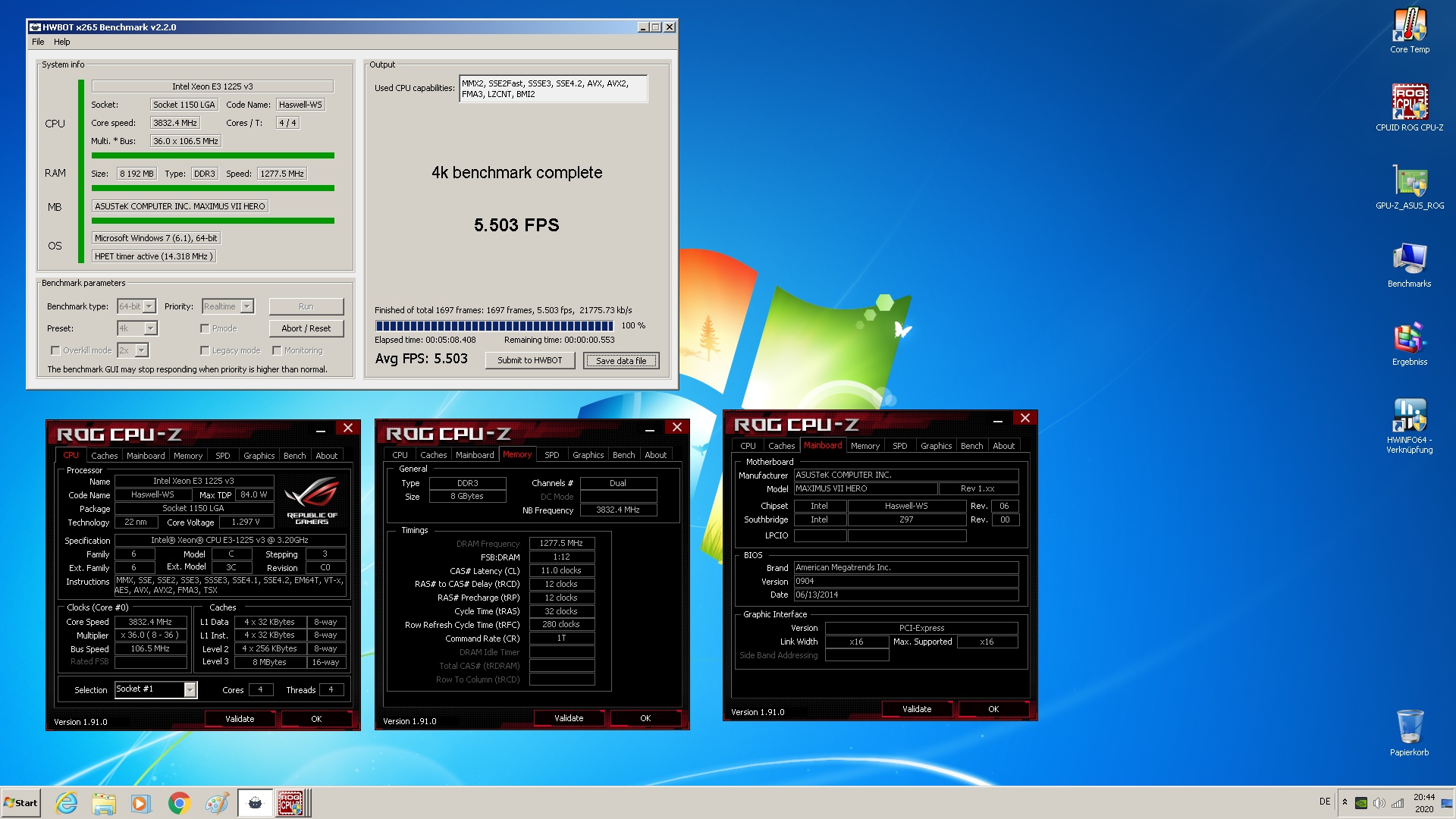Click OK in right CPU-Z Mainboard window
Screen dimensions: 1456x819
pyautogui.click(x=993, y=709)
